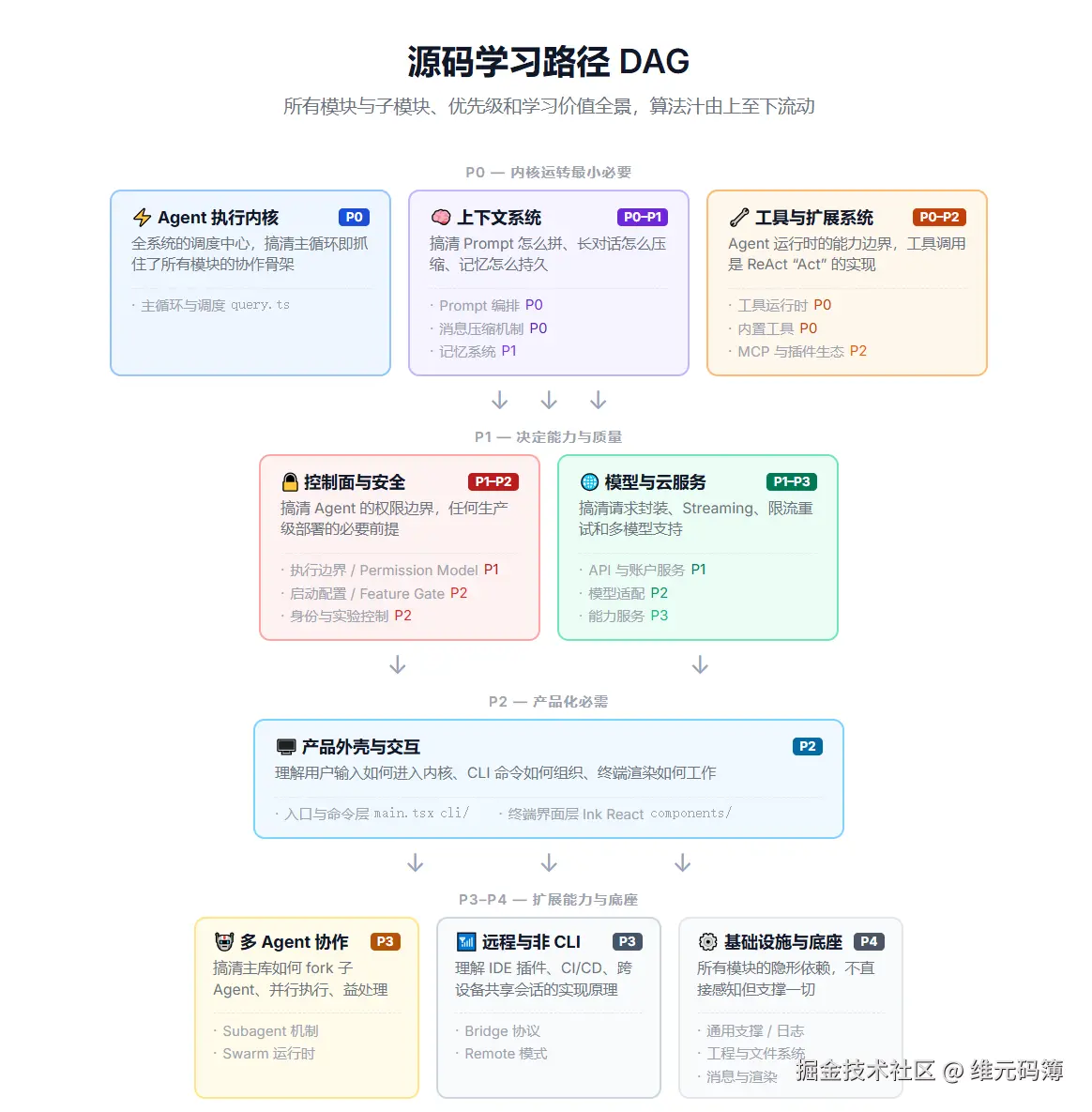Click the gear icon next to 基础设施与底座
Viewport: 1092px width, 1112px height.
707,941
